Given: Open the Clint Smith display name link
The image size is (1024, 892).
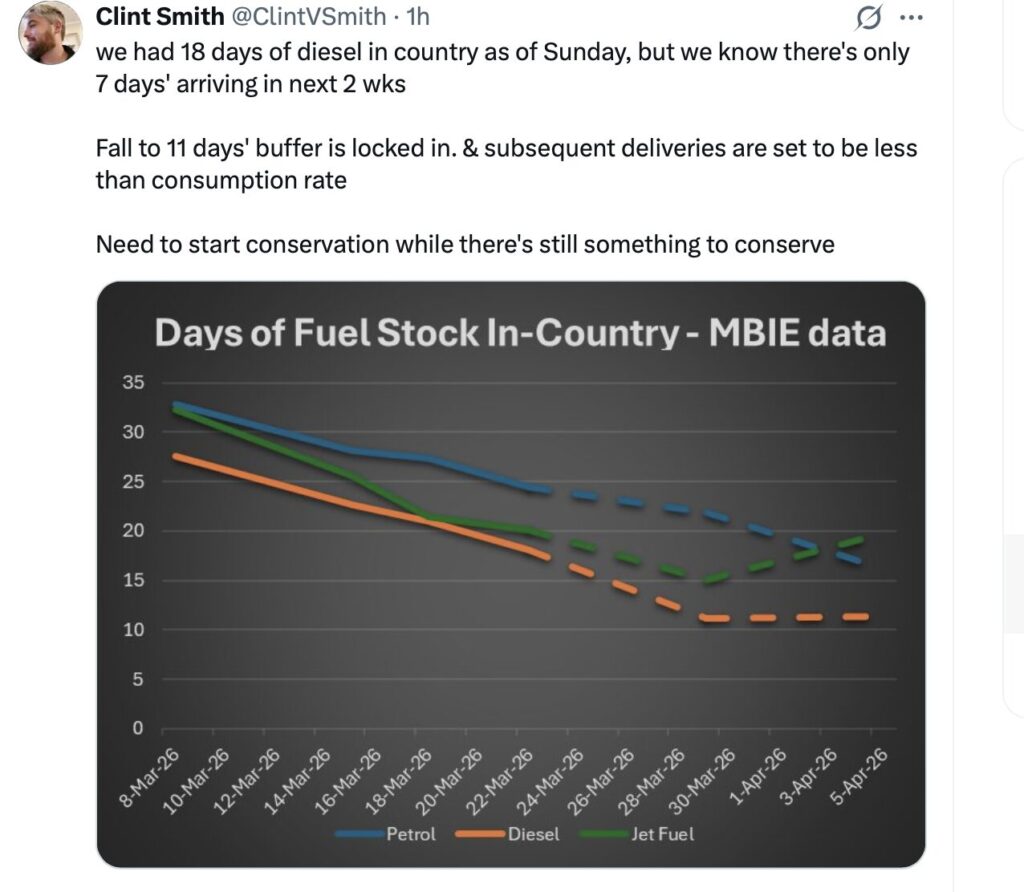Looking at the screenshot, I should [159, 18].
